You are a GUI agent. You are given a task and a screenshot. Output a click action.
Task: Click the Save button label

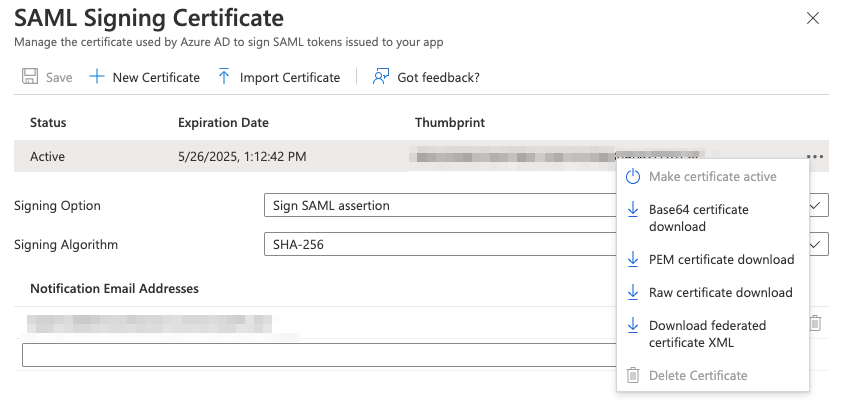tap(59, 78)
